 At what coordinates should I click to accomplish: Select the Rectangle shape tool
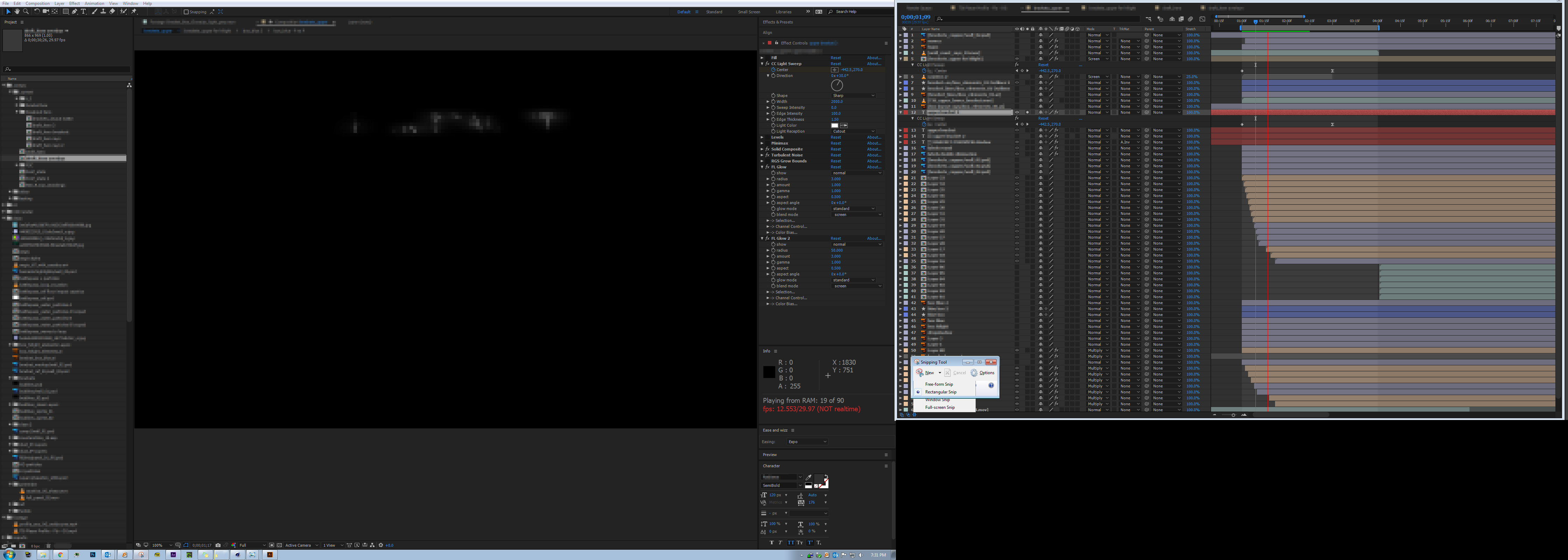point(66,12)
